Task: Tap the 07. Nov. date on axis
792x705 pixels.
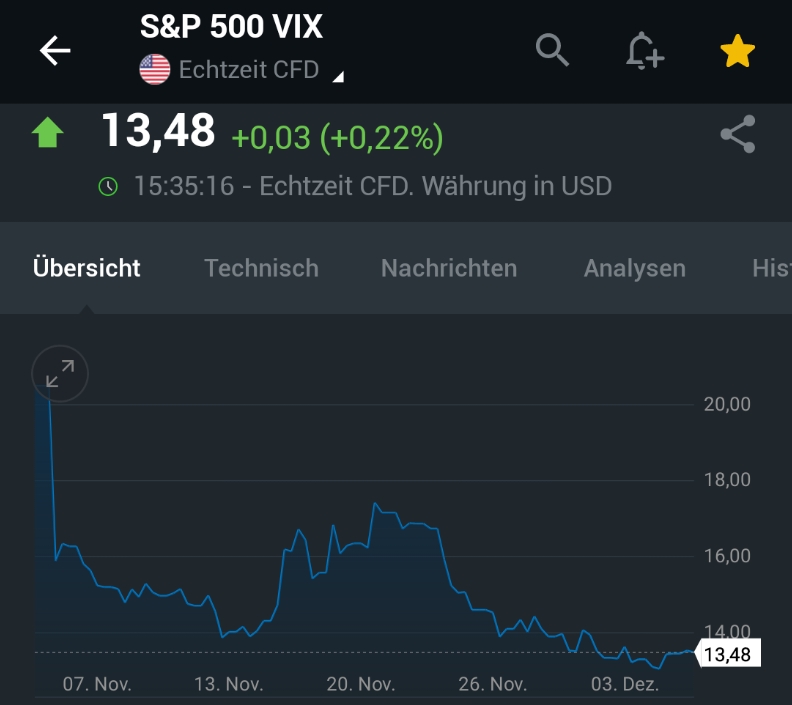Action: point(97,685)
